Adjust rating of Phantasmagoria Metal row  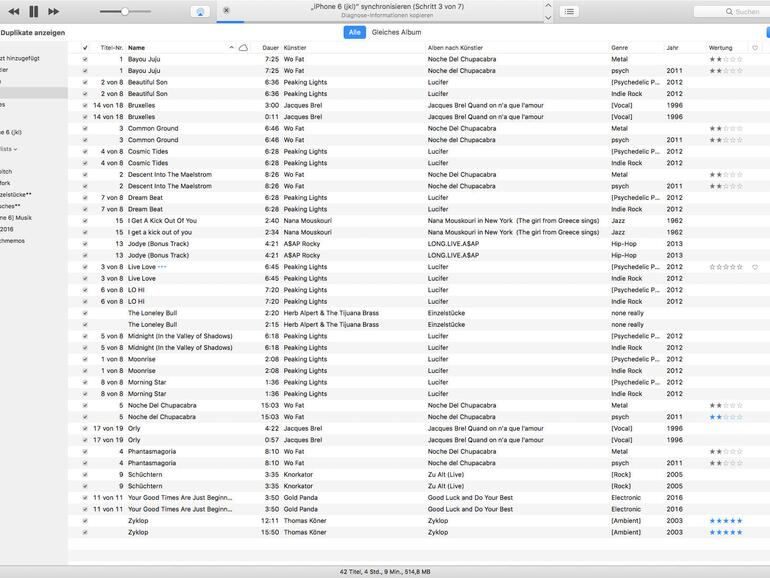click(x=726, y=452)
